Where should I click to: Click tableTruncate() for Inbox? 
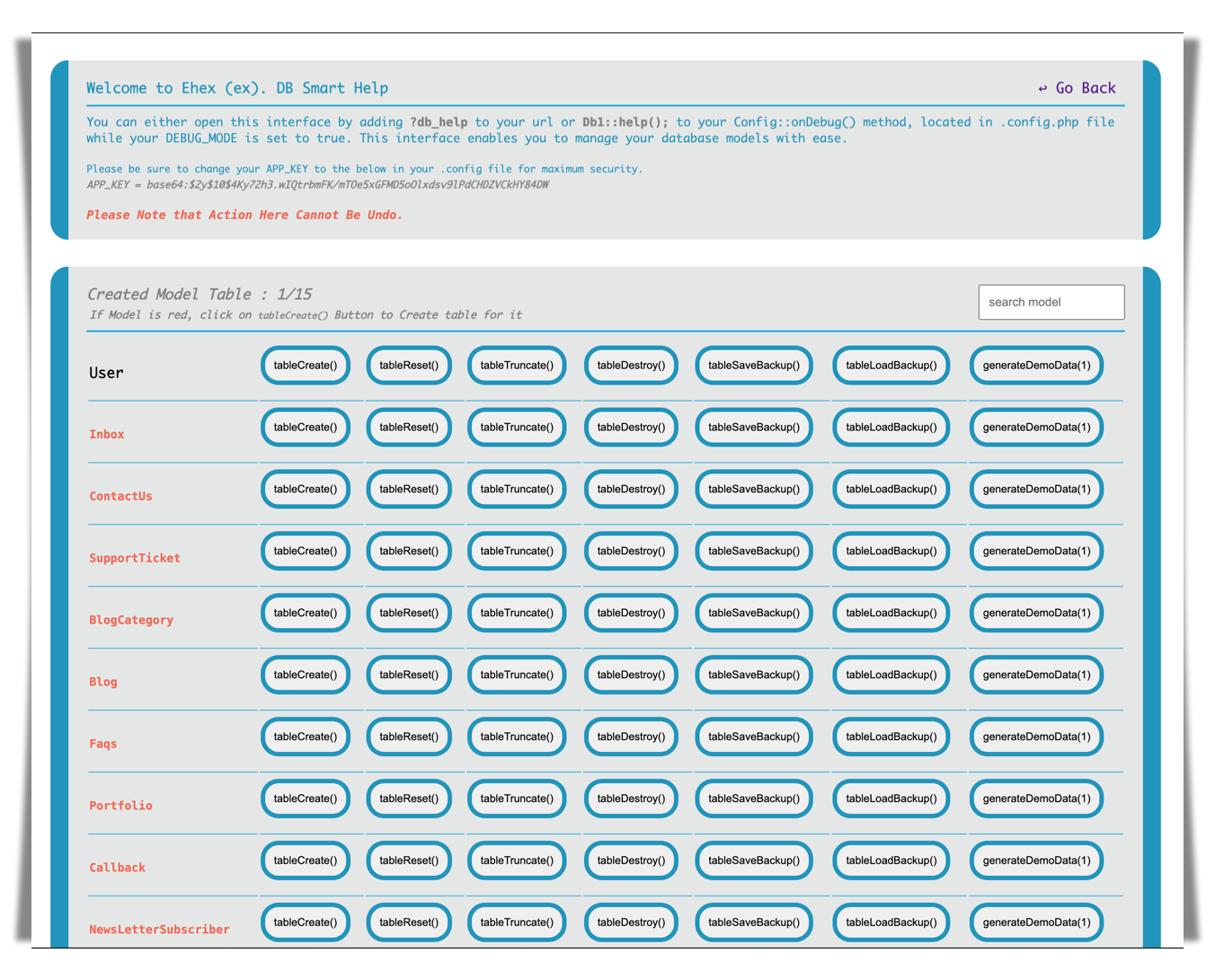[x=517, y=428]
